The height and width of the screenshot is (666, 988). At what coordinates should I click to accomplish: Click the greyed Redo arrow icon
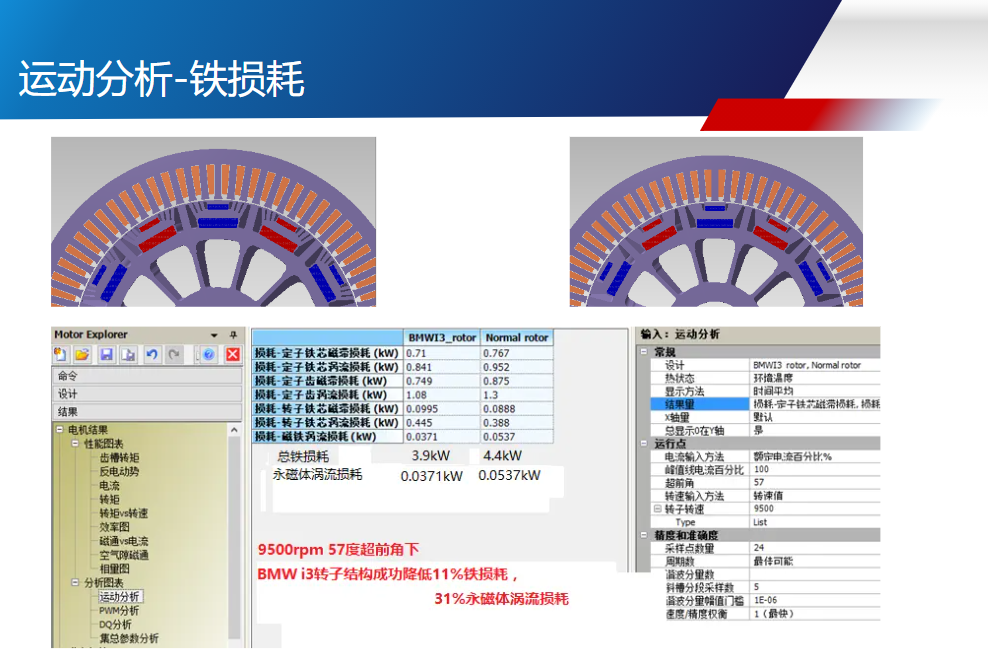[x=174, y=355]
